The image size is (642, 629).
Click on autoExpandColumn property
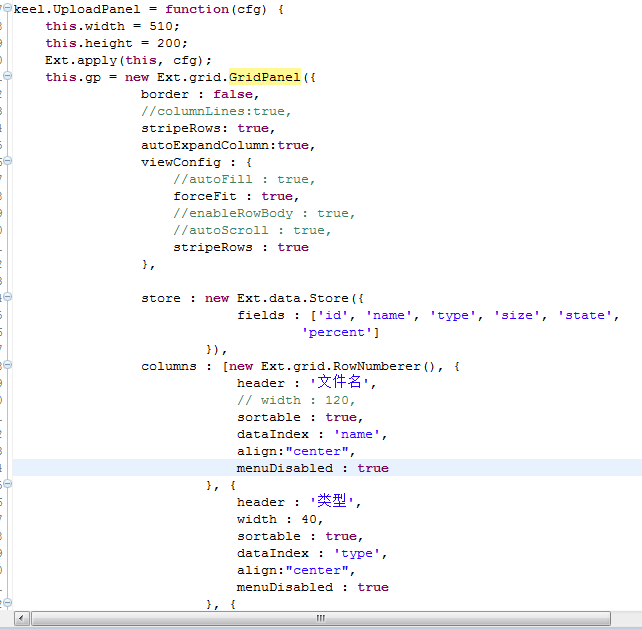point(208,145)
